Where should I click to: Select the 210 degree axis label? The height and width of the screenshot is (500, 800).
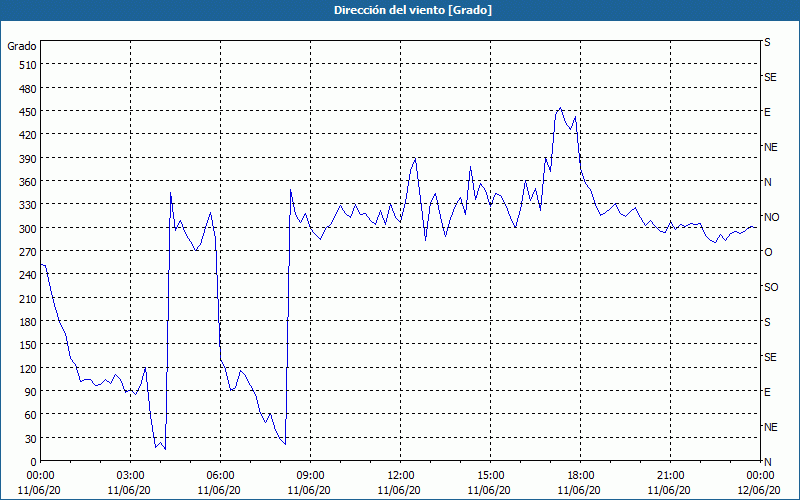(28, 298)
